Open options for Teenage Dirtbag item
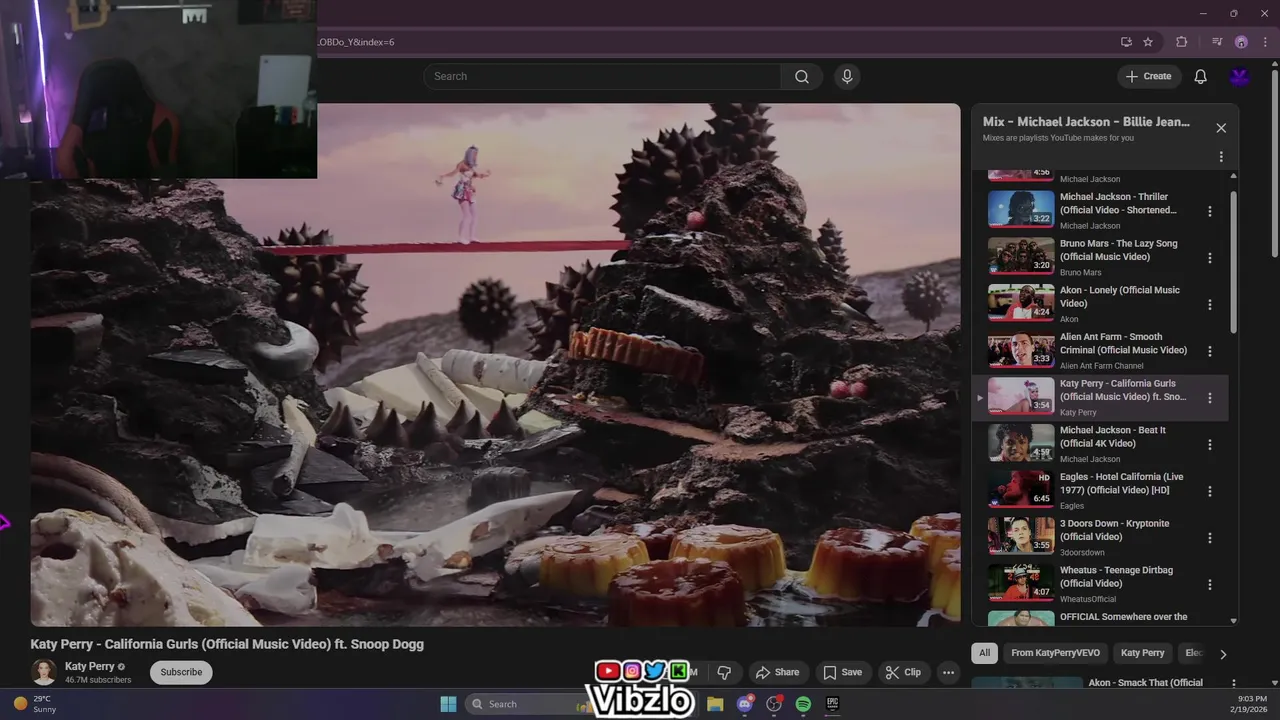 [x=1209, y=585]
